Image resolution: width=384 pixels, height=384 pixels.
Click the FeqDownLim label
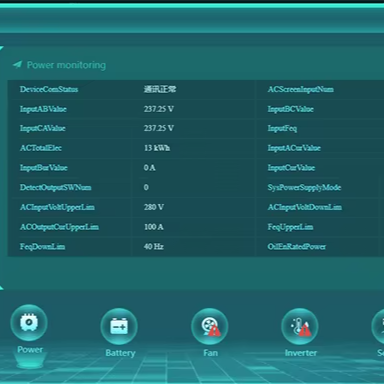coord(42,247)
